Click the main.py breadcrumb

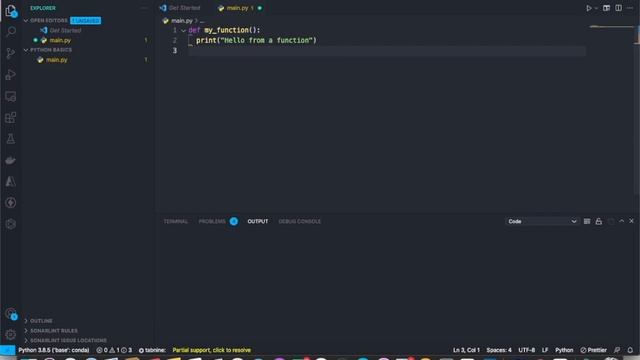coord(181,21)
